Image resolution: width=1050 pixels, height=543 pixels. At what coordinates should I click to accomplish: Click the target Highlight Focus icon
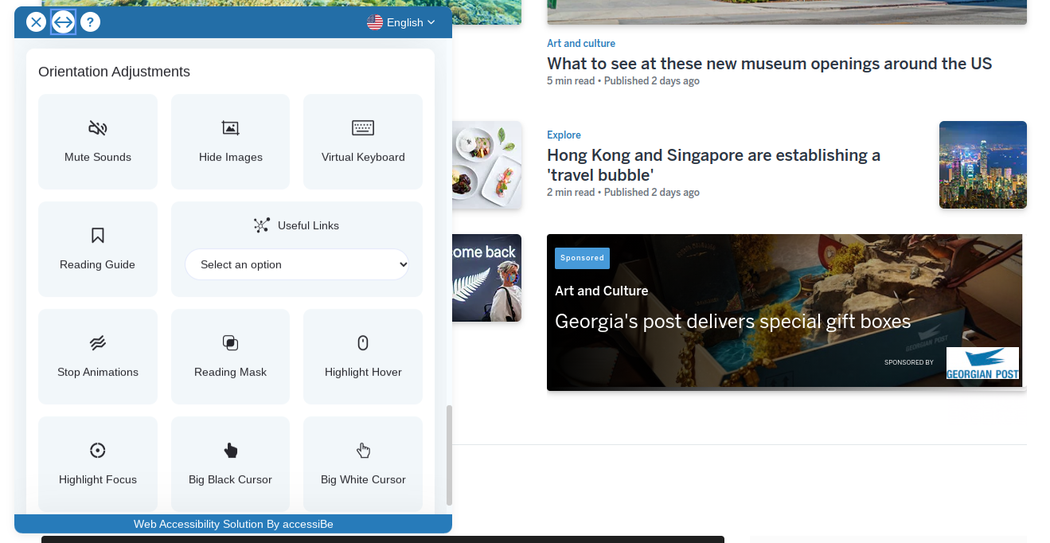(x=98, y=451)
